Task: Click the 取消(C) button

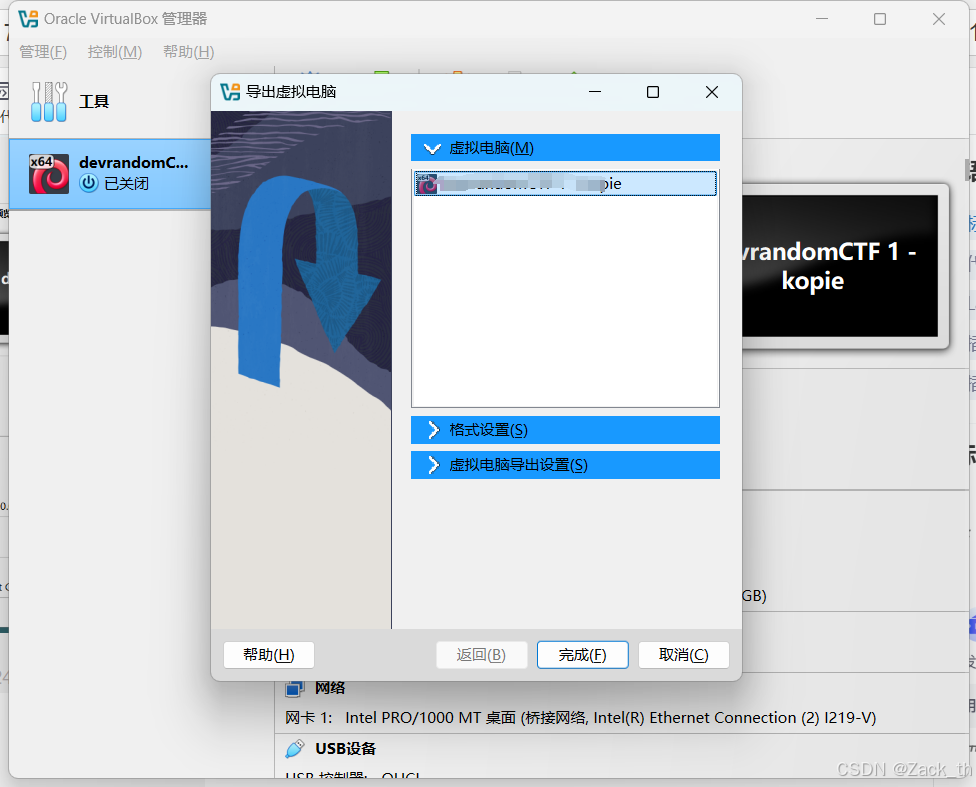Action: (x=683, y=655)
